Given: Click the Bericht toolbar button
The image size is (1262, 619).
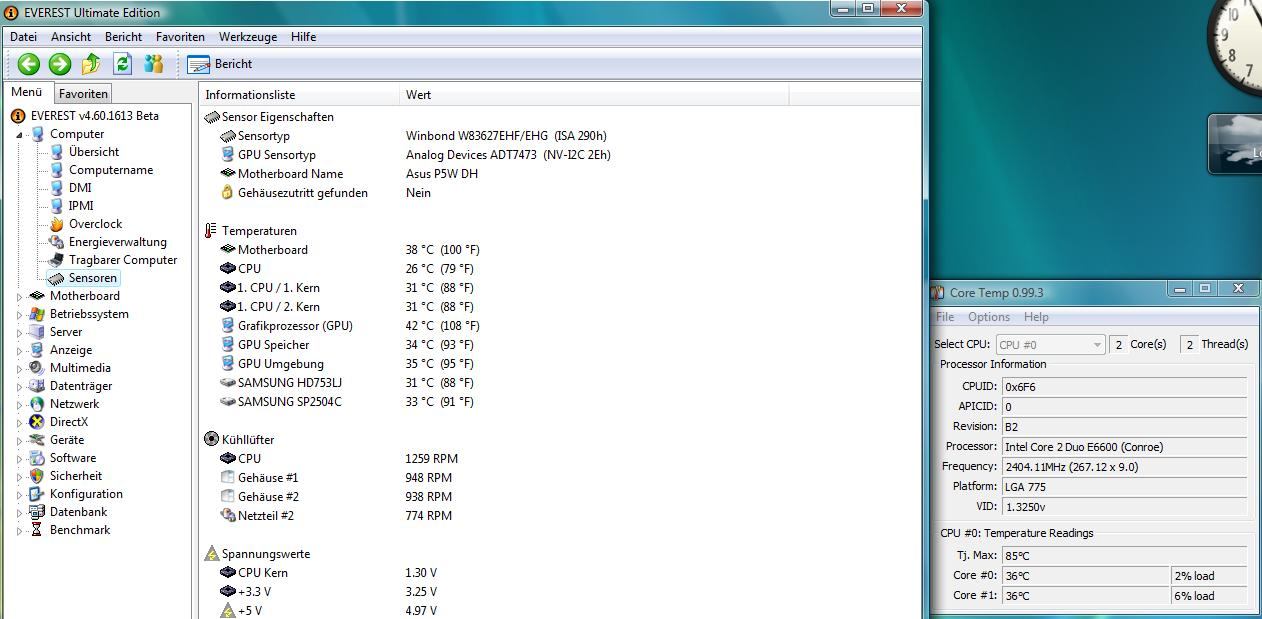Looking at the screenshot, I should 220,64.
